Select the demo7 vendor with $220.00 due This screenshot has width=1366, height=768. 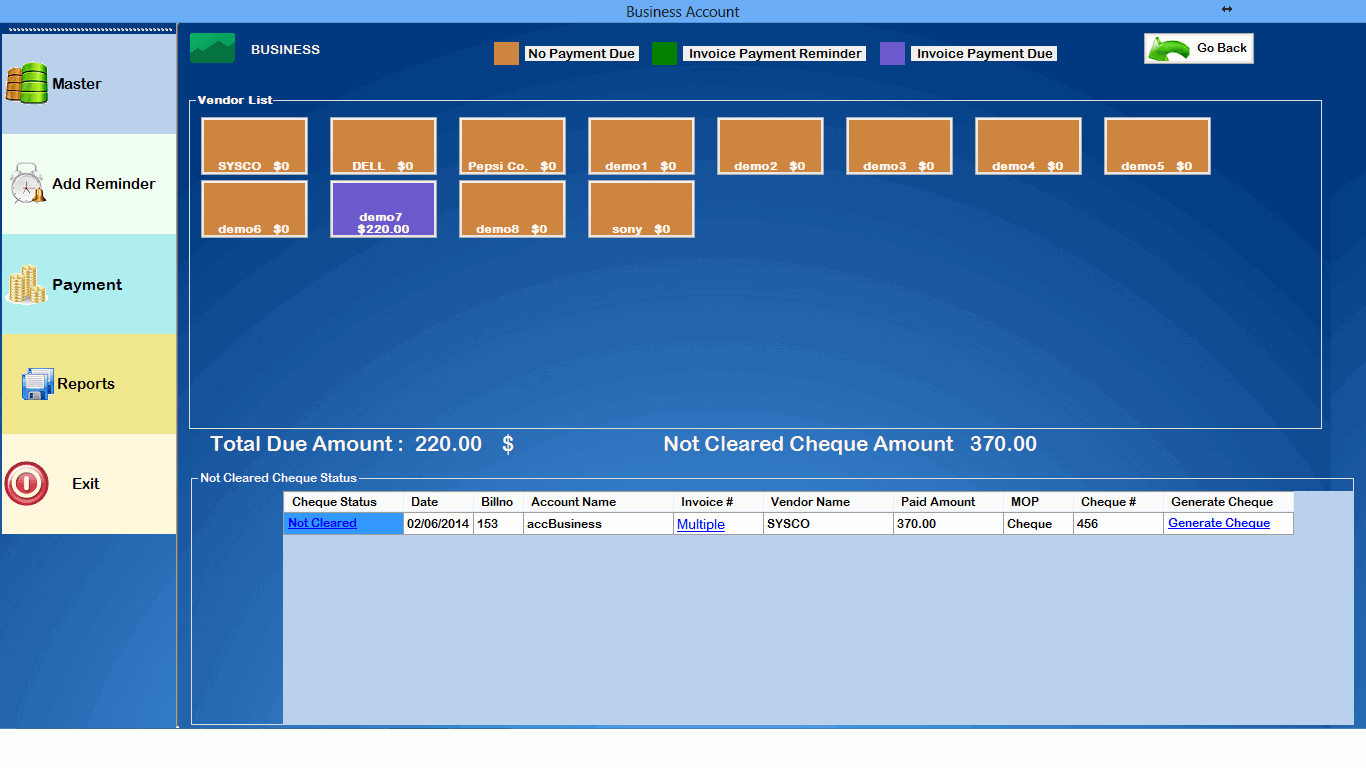click(383, 208)
